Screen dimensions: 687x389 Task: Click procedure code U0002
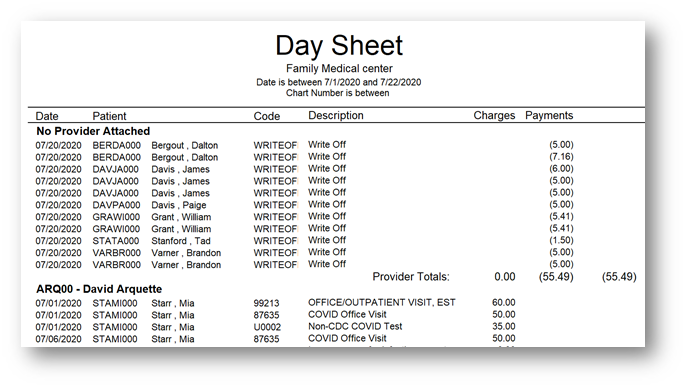(x=267, y=327)
